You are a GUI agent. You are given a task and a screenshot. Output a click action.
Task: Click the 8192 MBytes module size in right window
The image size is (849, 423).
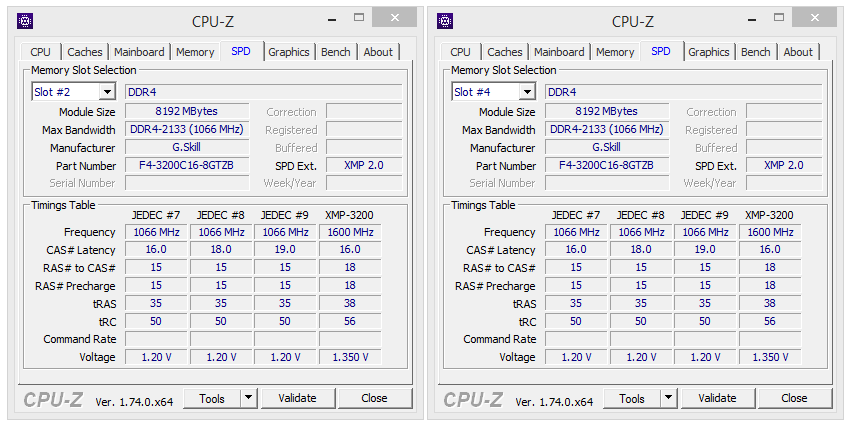tap(607, 112)
